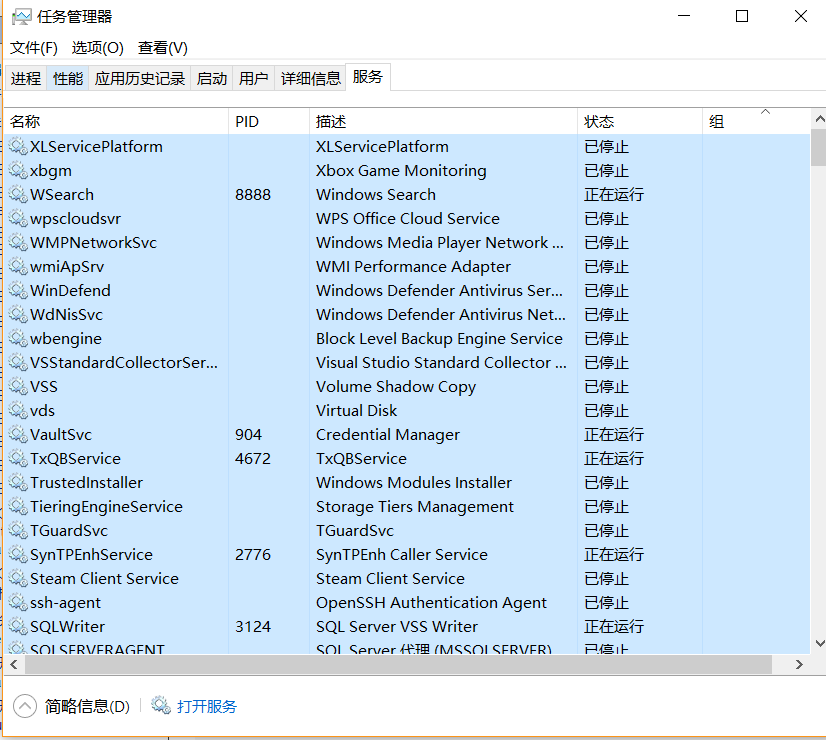Click the gear icon beside vds

[18, 410]
